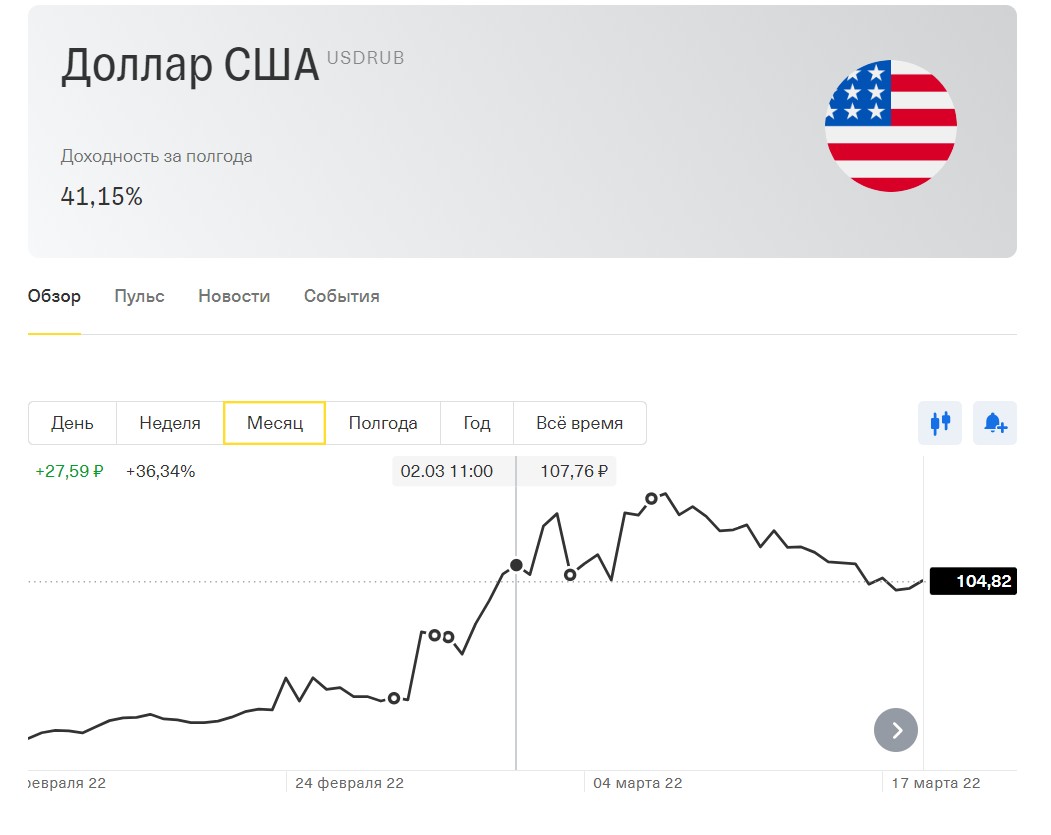Click the filled dot on chart line
Image resolution: width=1051 pixels, height=835 pixels.
(x=516, y=565)
